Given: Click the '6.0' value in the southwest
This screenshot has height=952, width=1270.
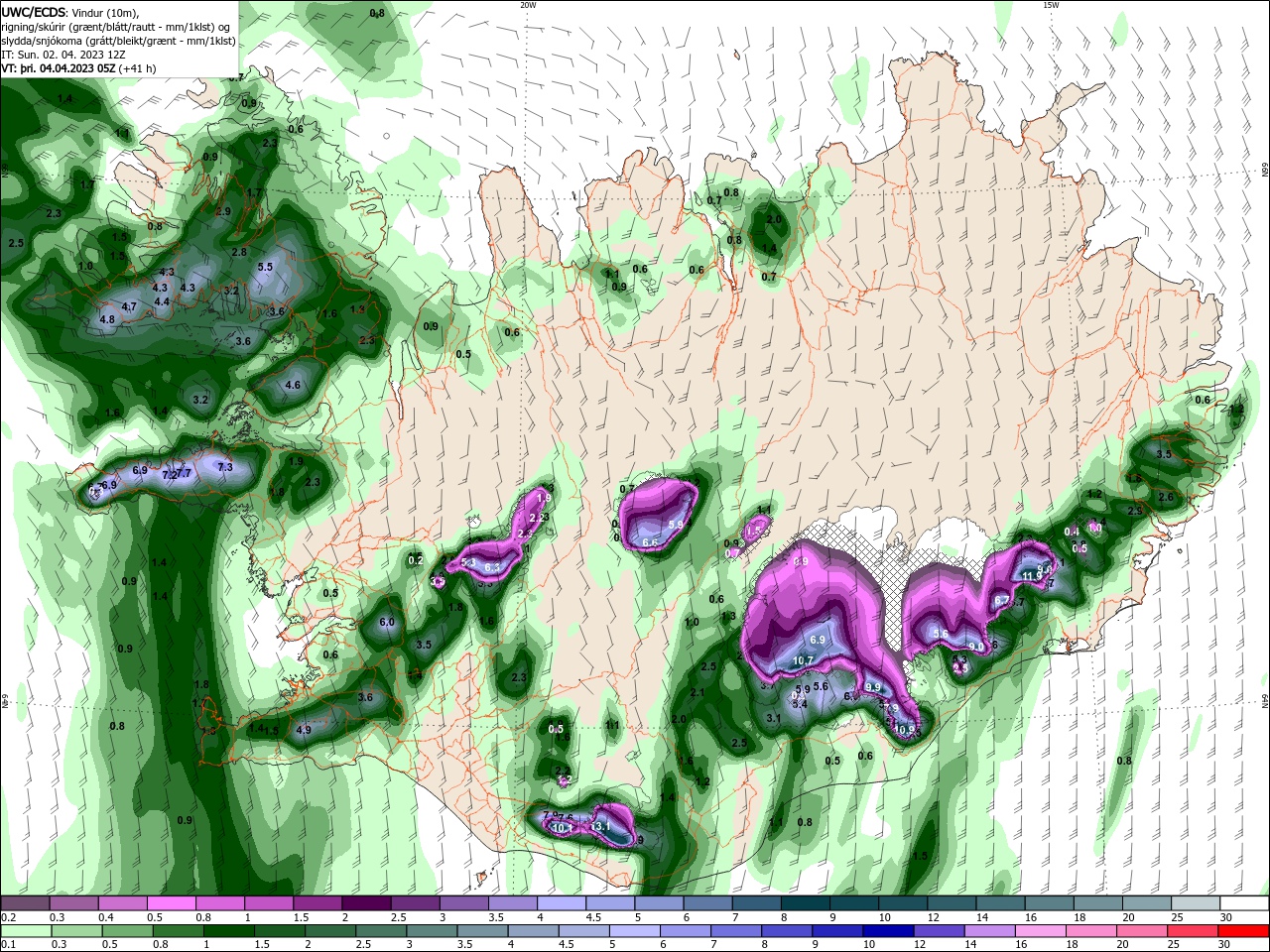Looking at the screenshot, I should (x=387, y=623).
